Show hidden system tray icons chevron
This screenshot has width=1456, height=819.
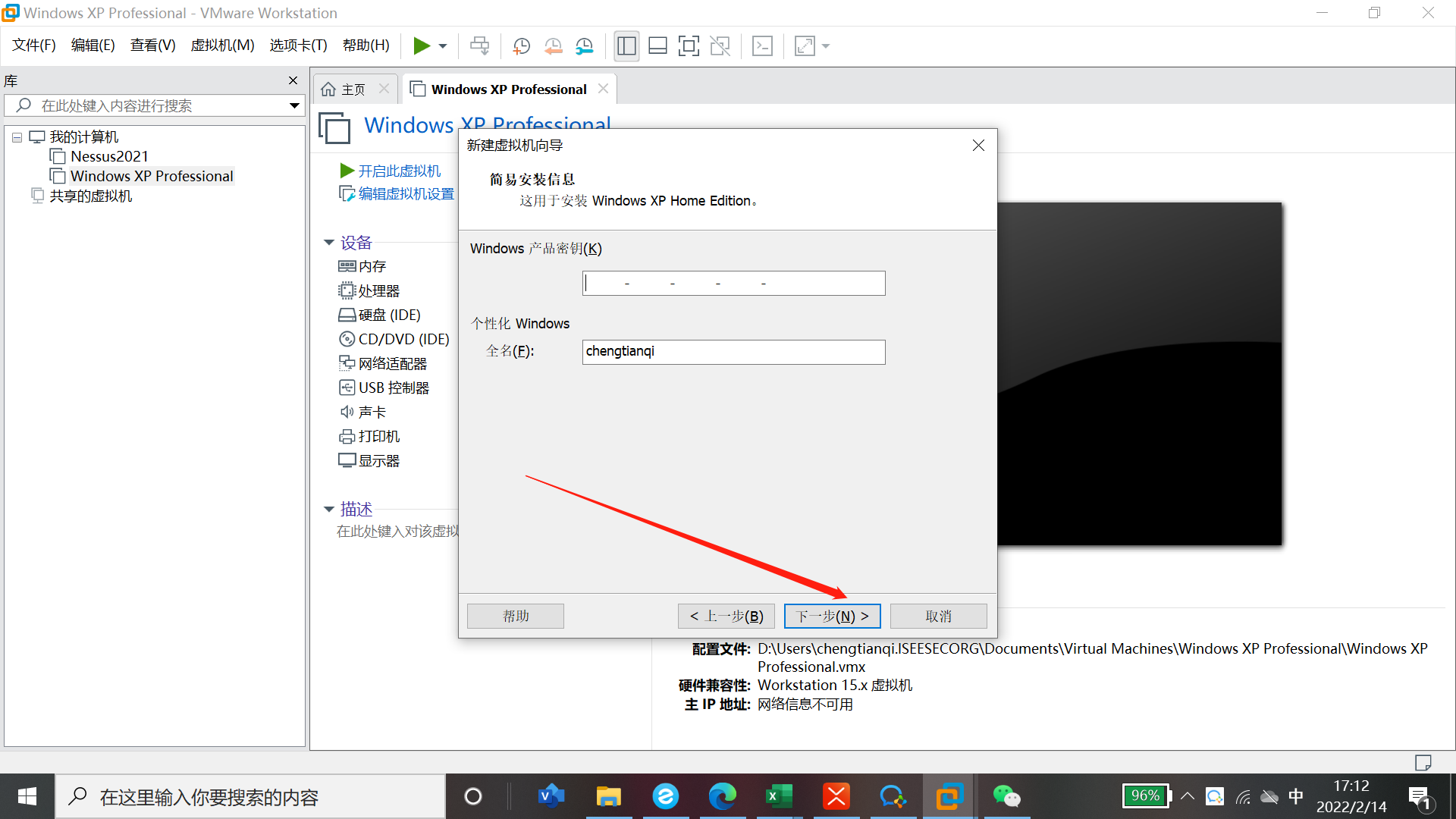[x=1188, y=796]
